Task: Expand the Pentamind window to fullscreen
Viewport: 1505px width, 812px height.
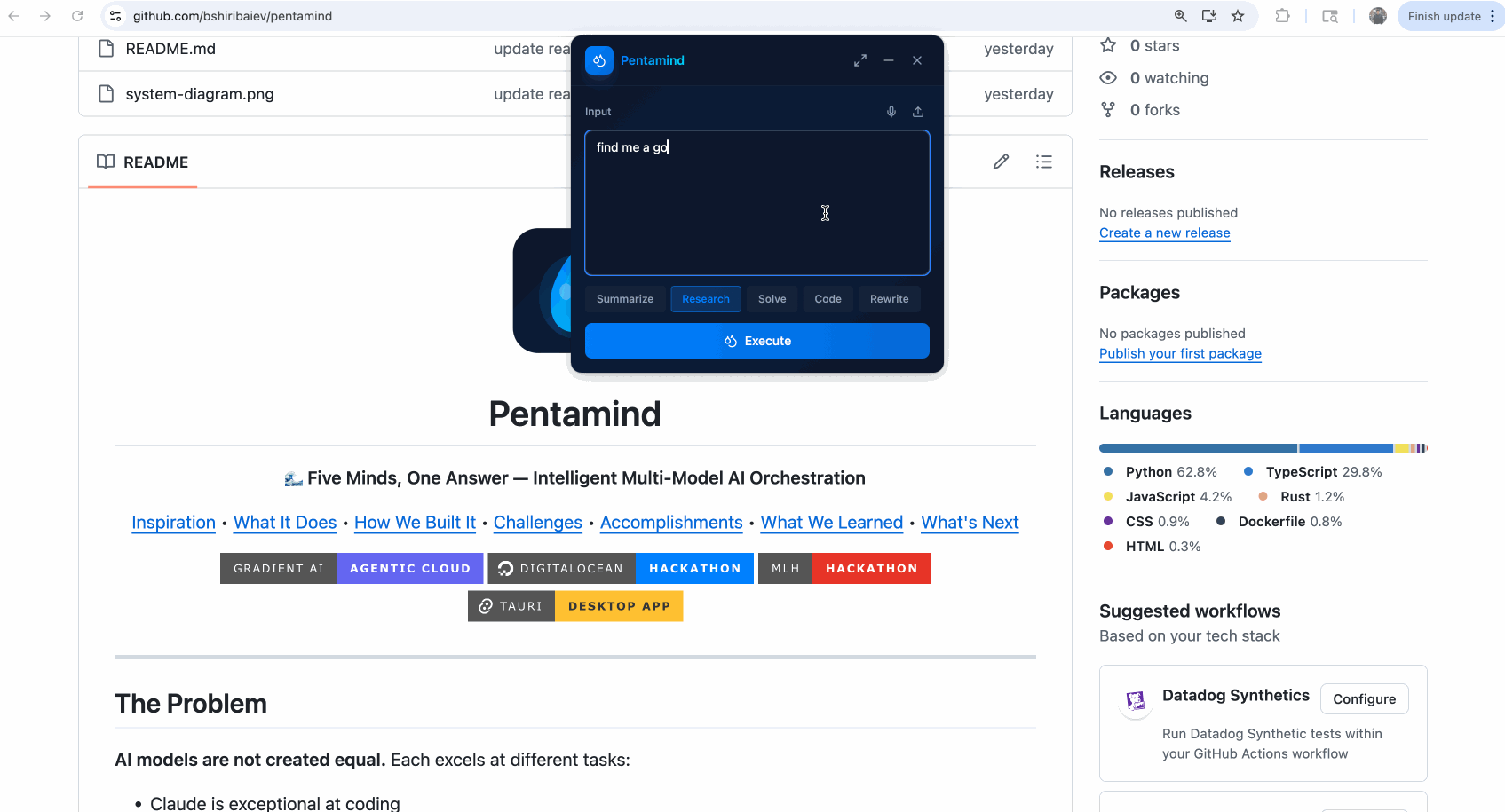Action: point(859,60)
